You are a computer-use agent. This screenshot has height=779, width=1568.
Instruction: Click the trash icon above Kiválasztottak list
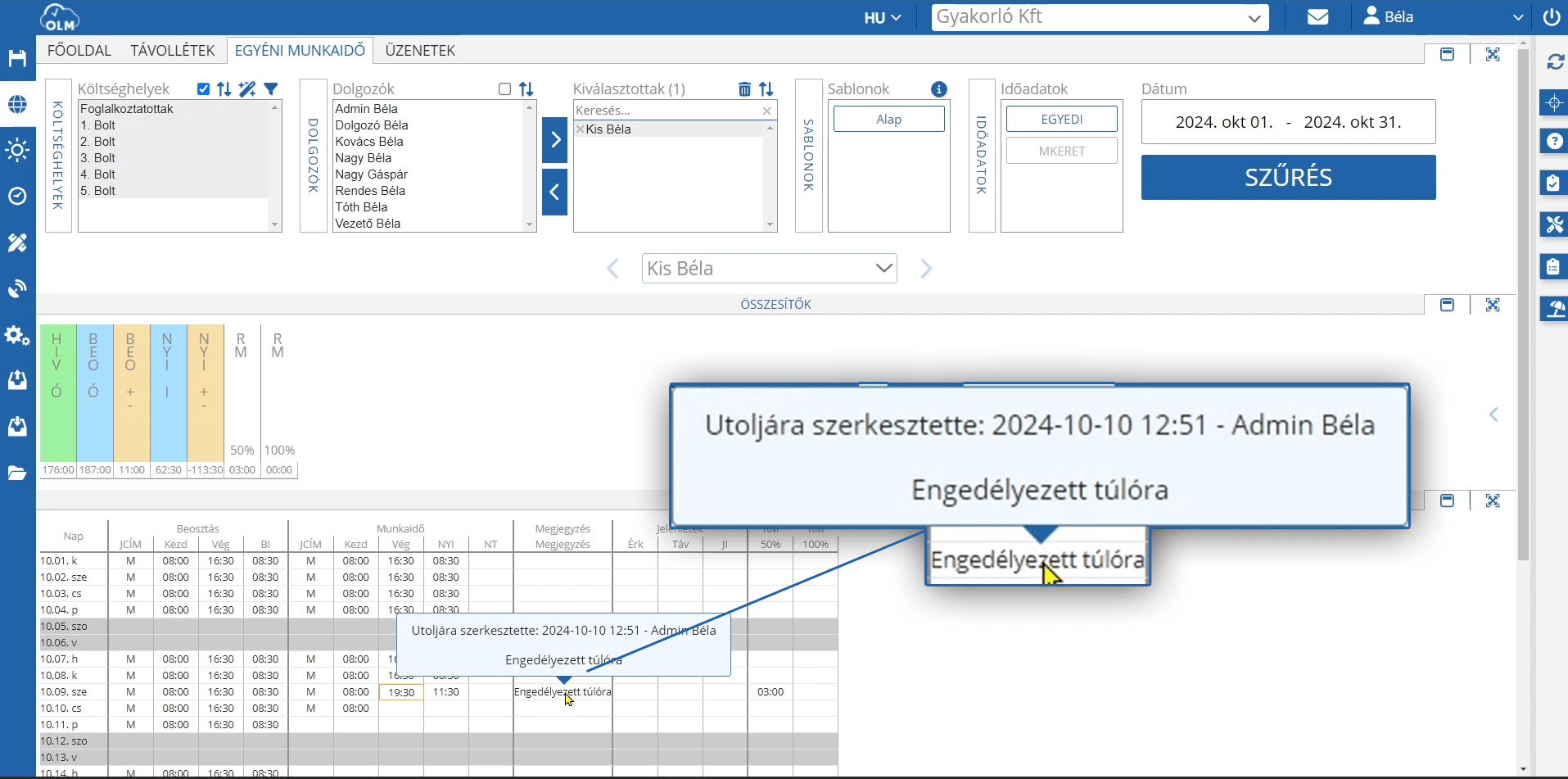[x=744, y=89]
